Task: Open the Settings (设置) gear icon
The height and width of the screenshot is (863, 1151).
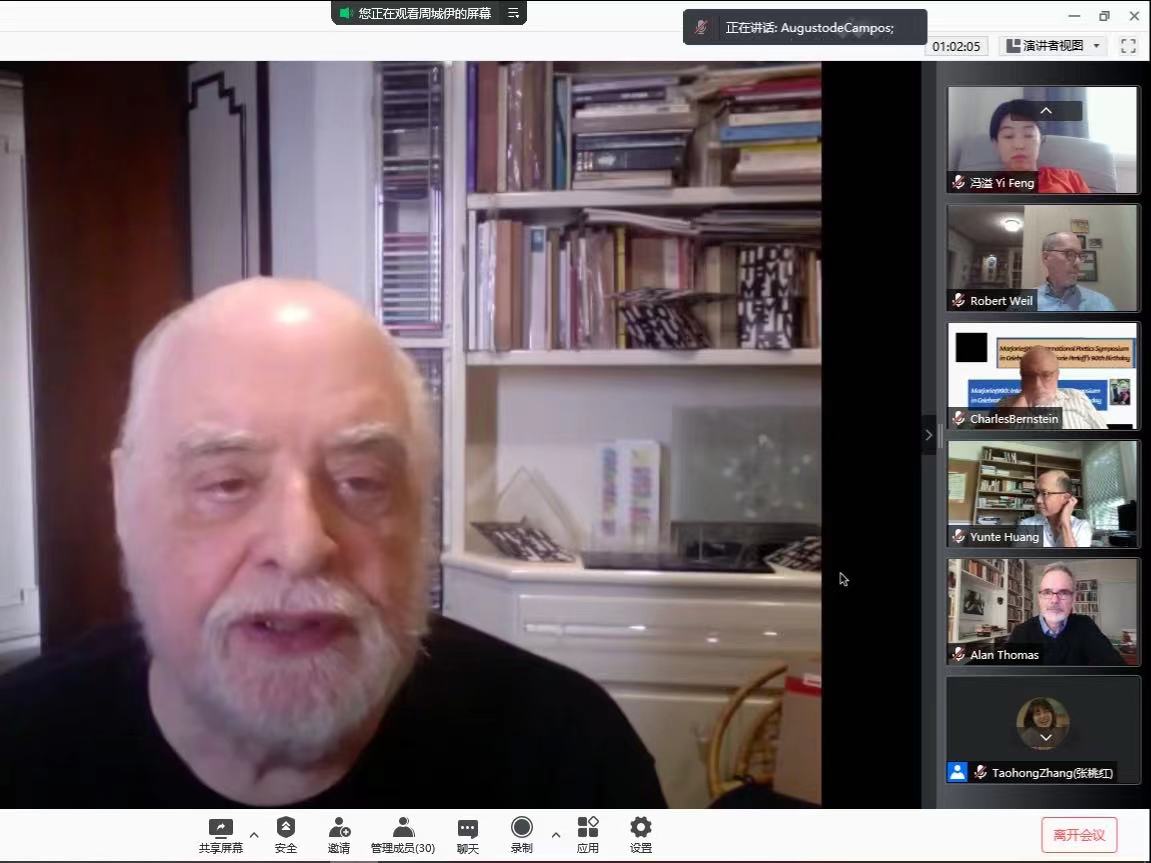Action: [641, 828]
